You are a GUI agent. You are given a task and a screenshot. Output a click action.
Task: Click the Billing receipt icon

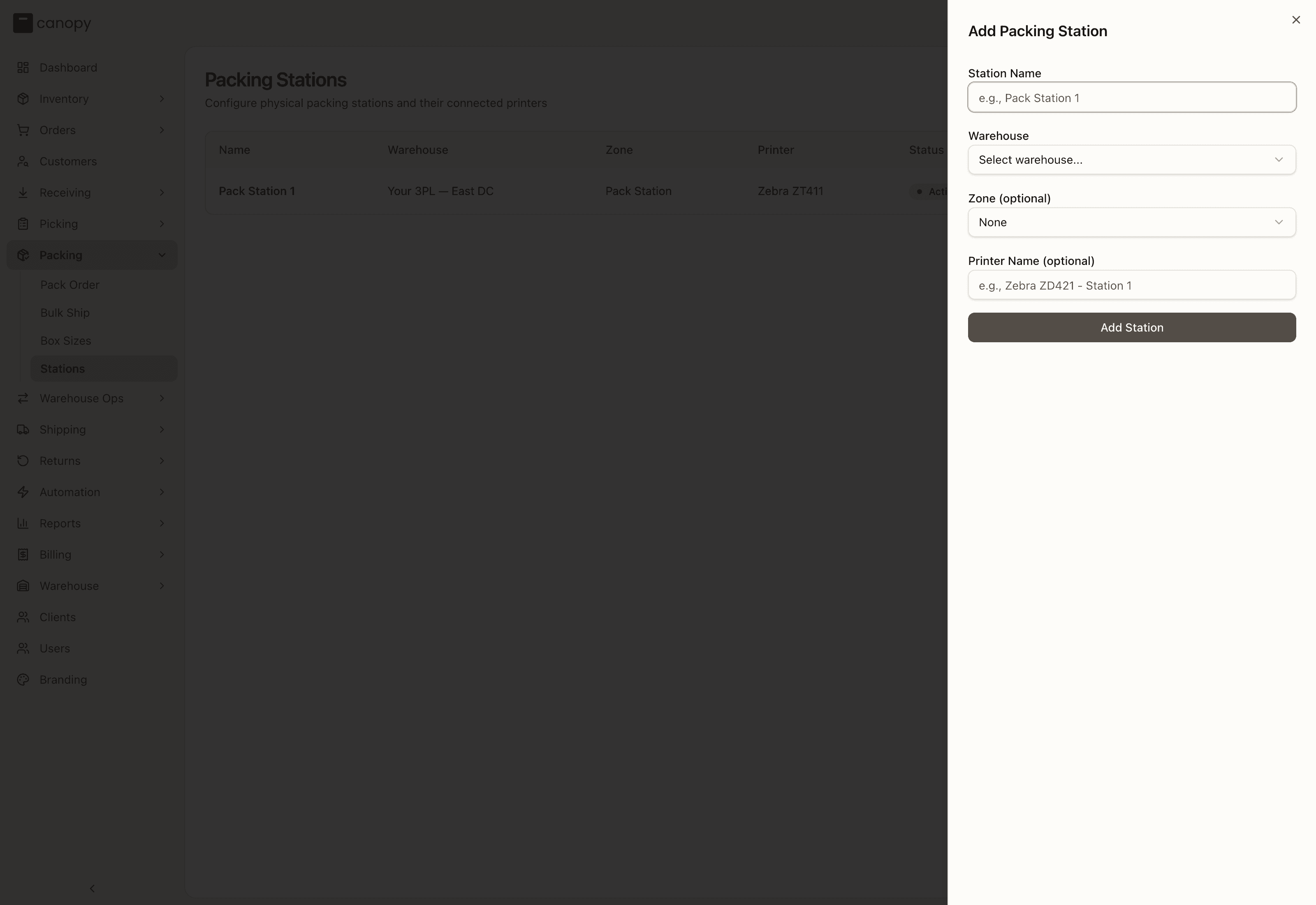23,555
